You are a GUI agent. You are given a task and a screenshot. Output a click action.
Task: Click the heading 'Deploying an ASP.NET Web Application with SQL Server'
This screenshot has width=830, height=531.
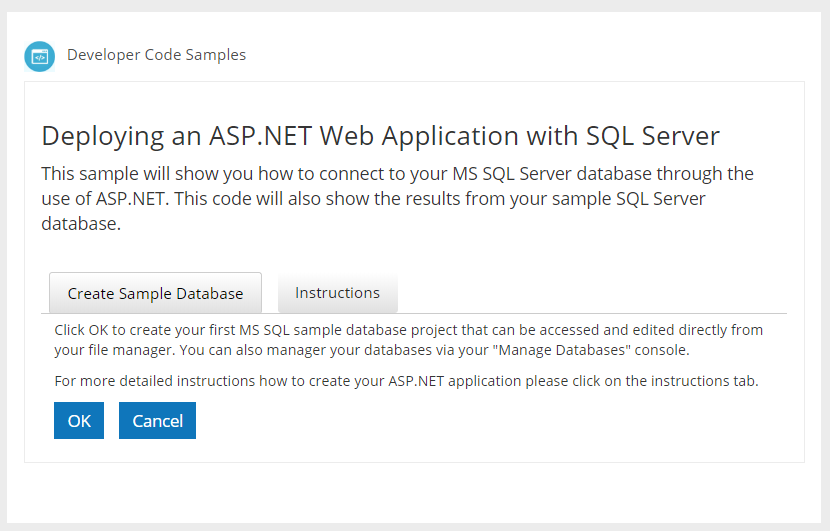click(x=380, y=136)
